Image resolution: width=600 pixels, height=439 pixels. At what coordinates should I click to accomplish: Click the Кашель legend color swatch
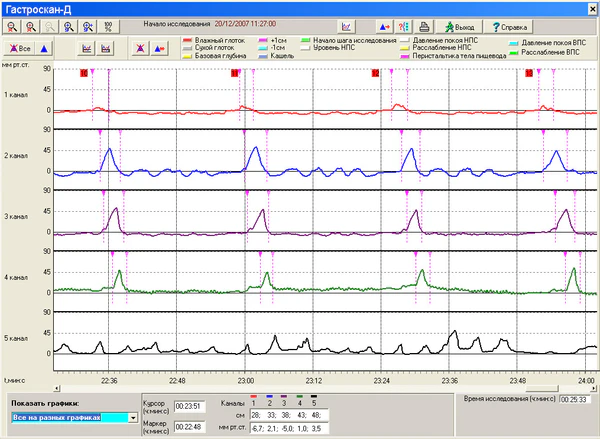[x=262, y=56]
